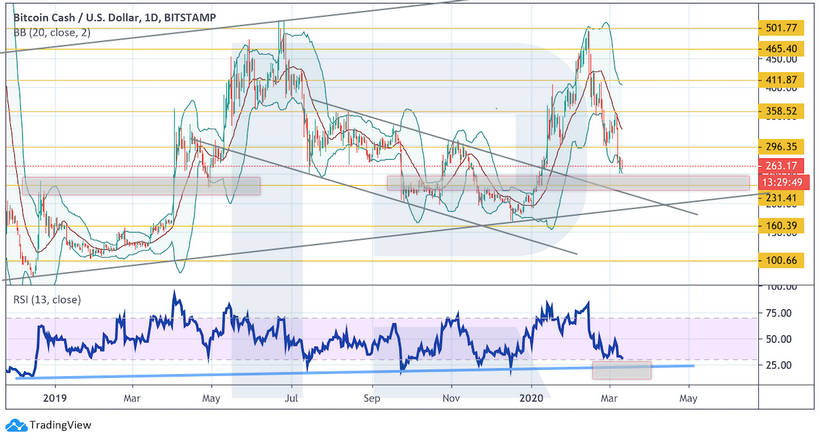The width and height of the screenshot is (820, 441).
Task: Click the 2020 label on the time axis
Action: point(529,397)
